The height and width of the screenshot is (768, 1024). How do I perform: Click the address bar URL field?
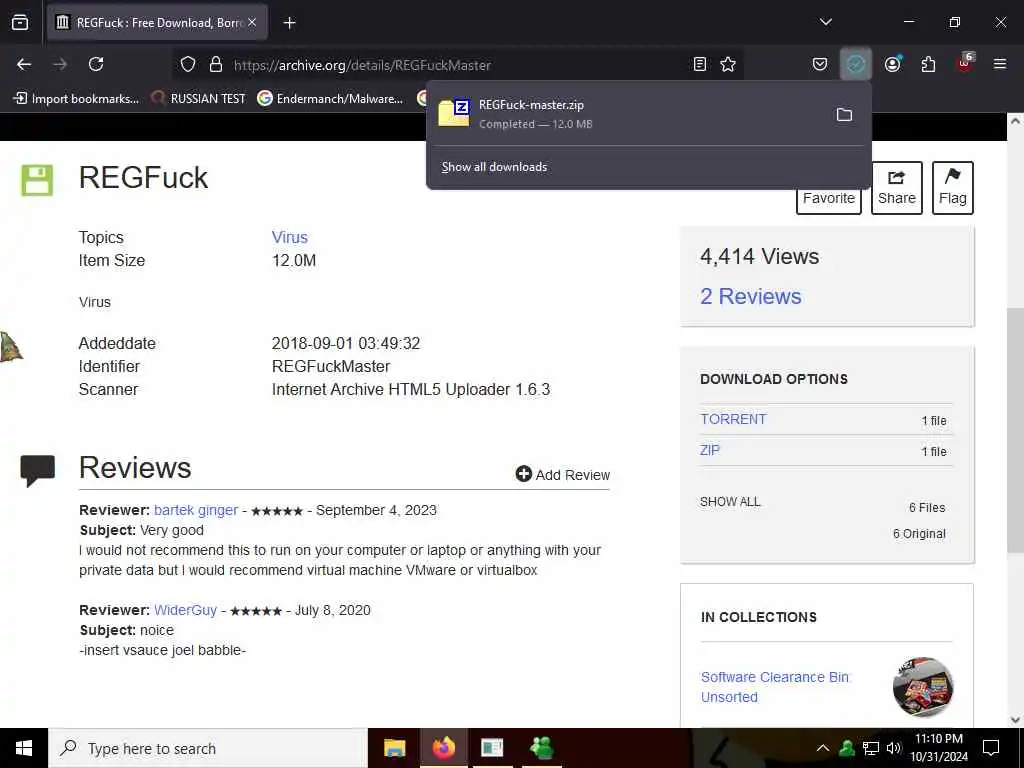(x=457, y=65)
